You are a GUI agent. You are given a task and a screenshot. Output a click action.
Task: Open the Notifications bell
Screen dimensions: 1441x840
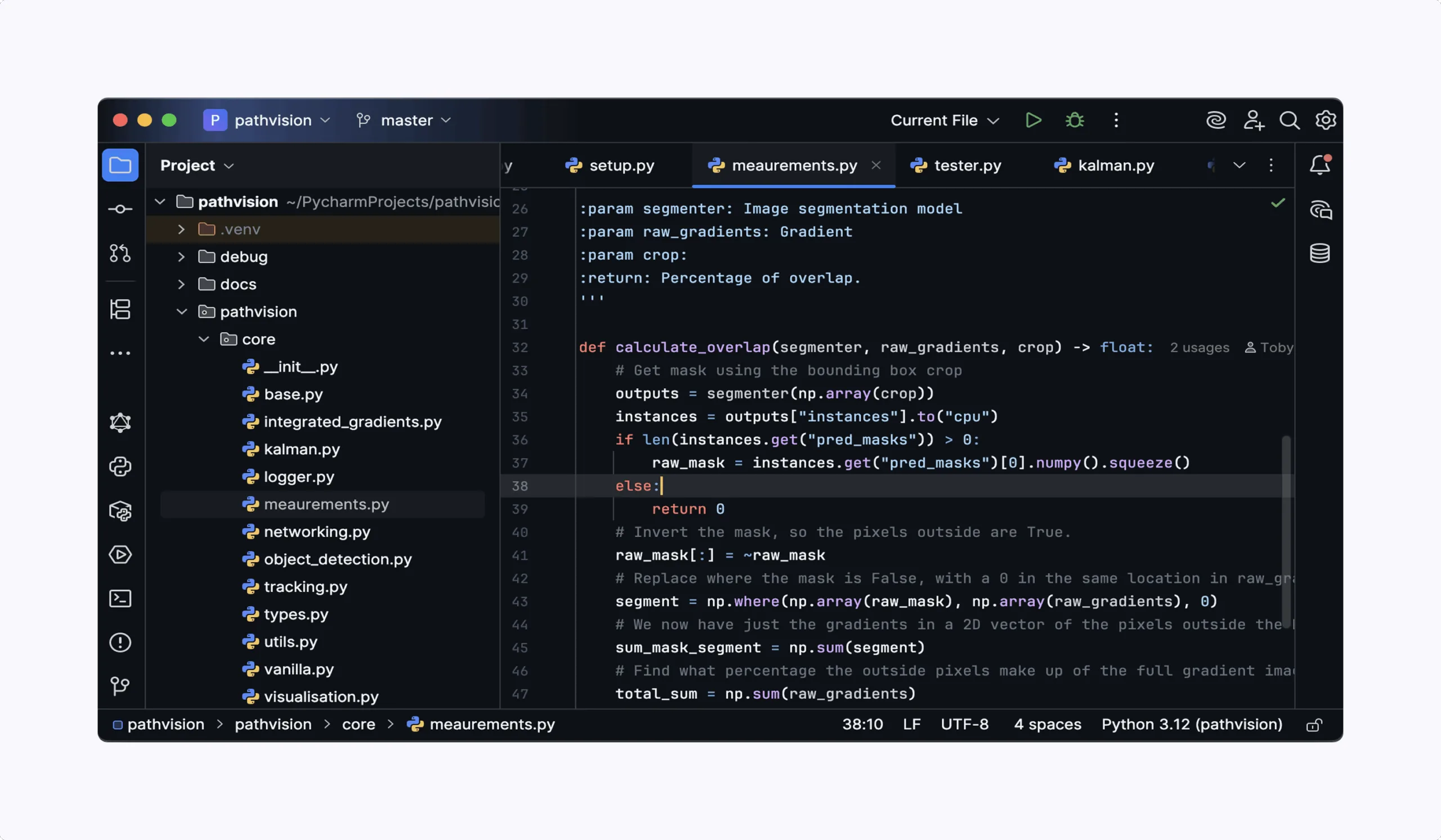tap(1320, 165)
